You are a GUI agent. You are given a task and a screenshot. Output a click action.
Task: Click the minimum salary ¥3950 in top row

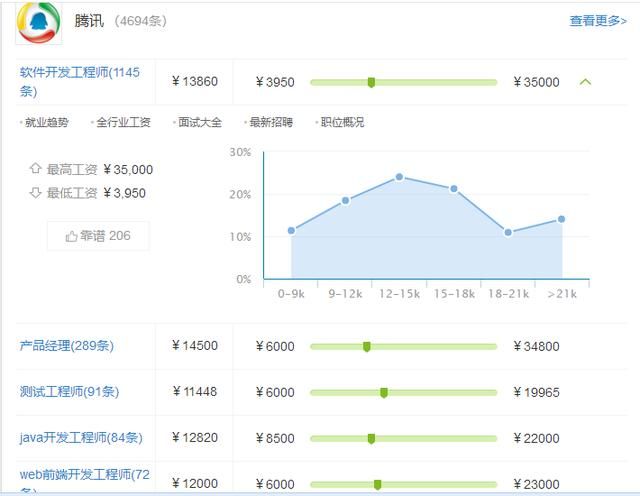click(x=275, y=82)
